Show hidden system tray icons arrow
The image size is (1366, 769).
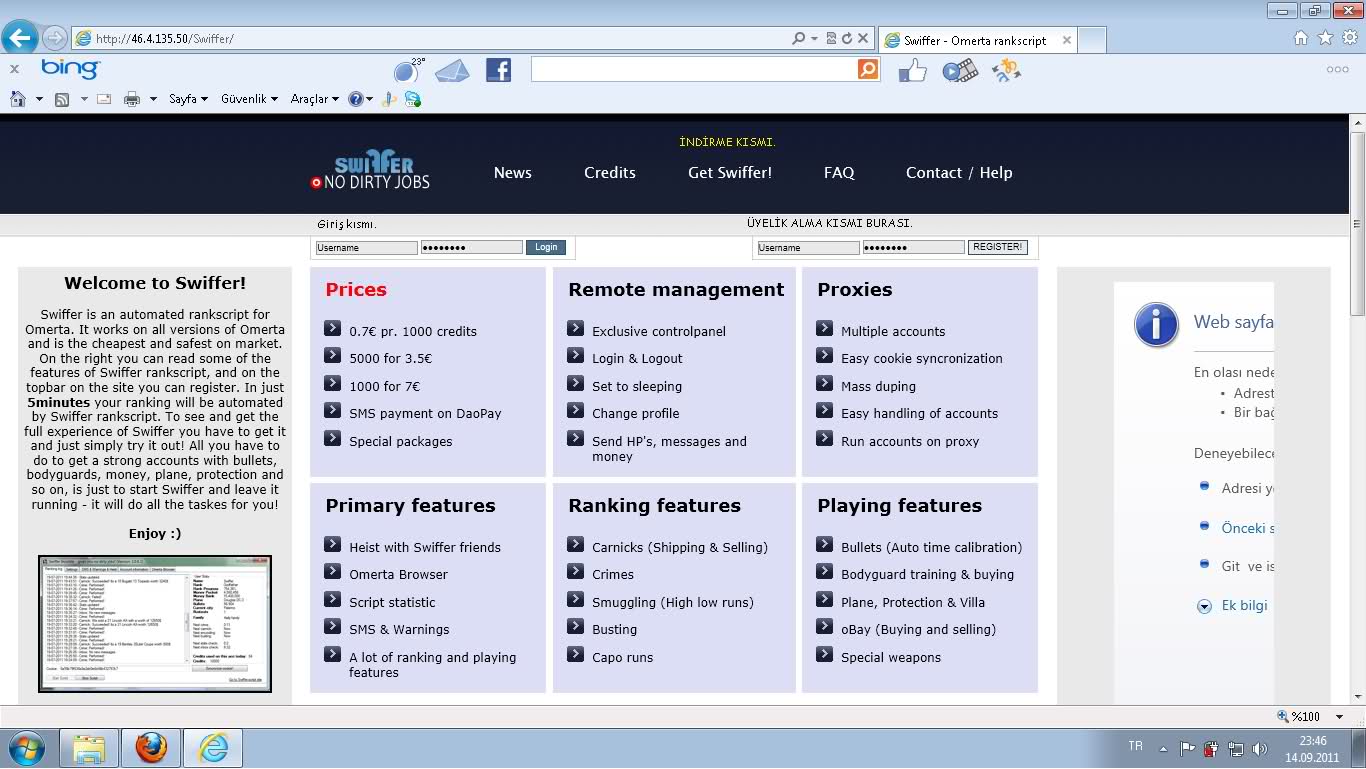(x=1163, y=748)
